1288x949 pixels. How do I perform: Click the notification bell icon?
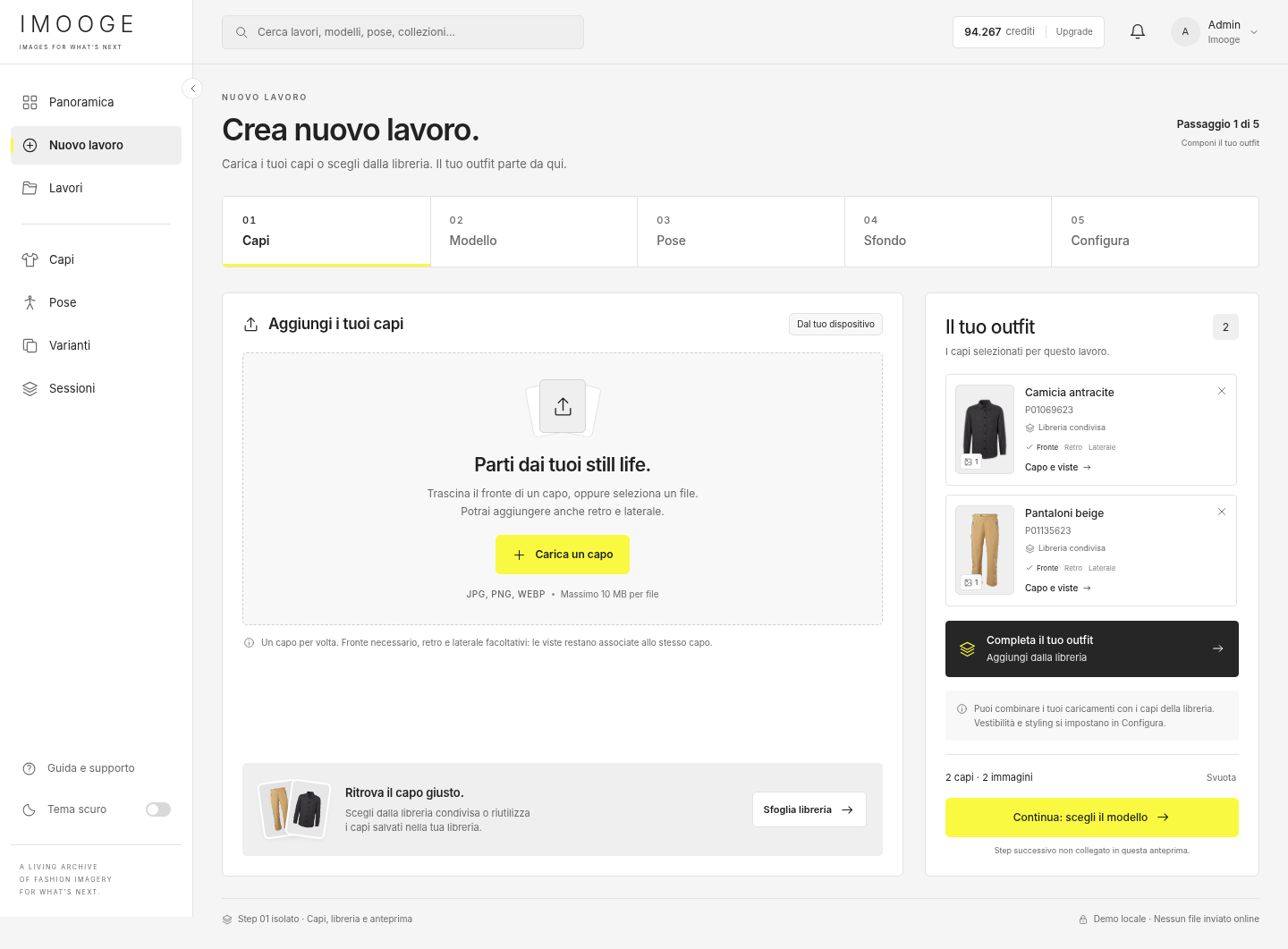pos(1138,32)
